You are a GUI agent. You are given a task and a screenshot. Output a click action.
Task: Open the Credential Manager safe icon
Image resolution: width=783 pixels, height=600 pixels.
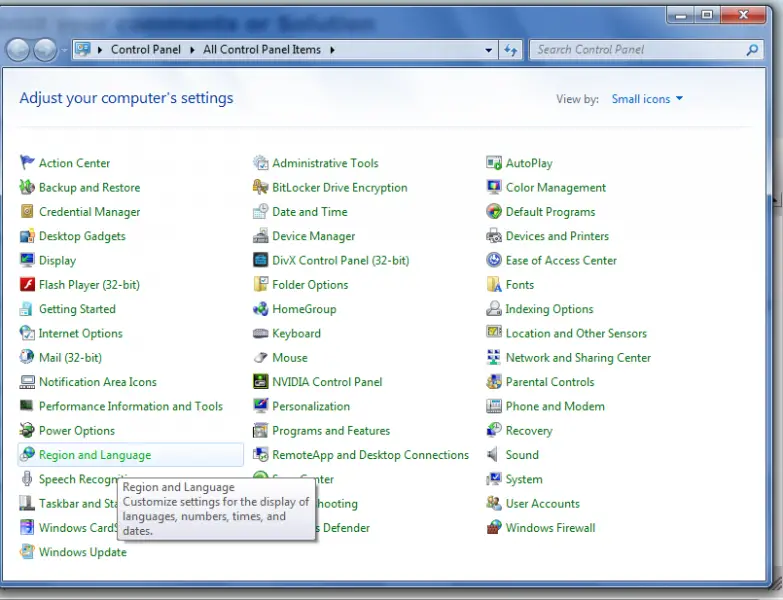27,212
